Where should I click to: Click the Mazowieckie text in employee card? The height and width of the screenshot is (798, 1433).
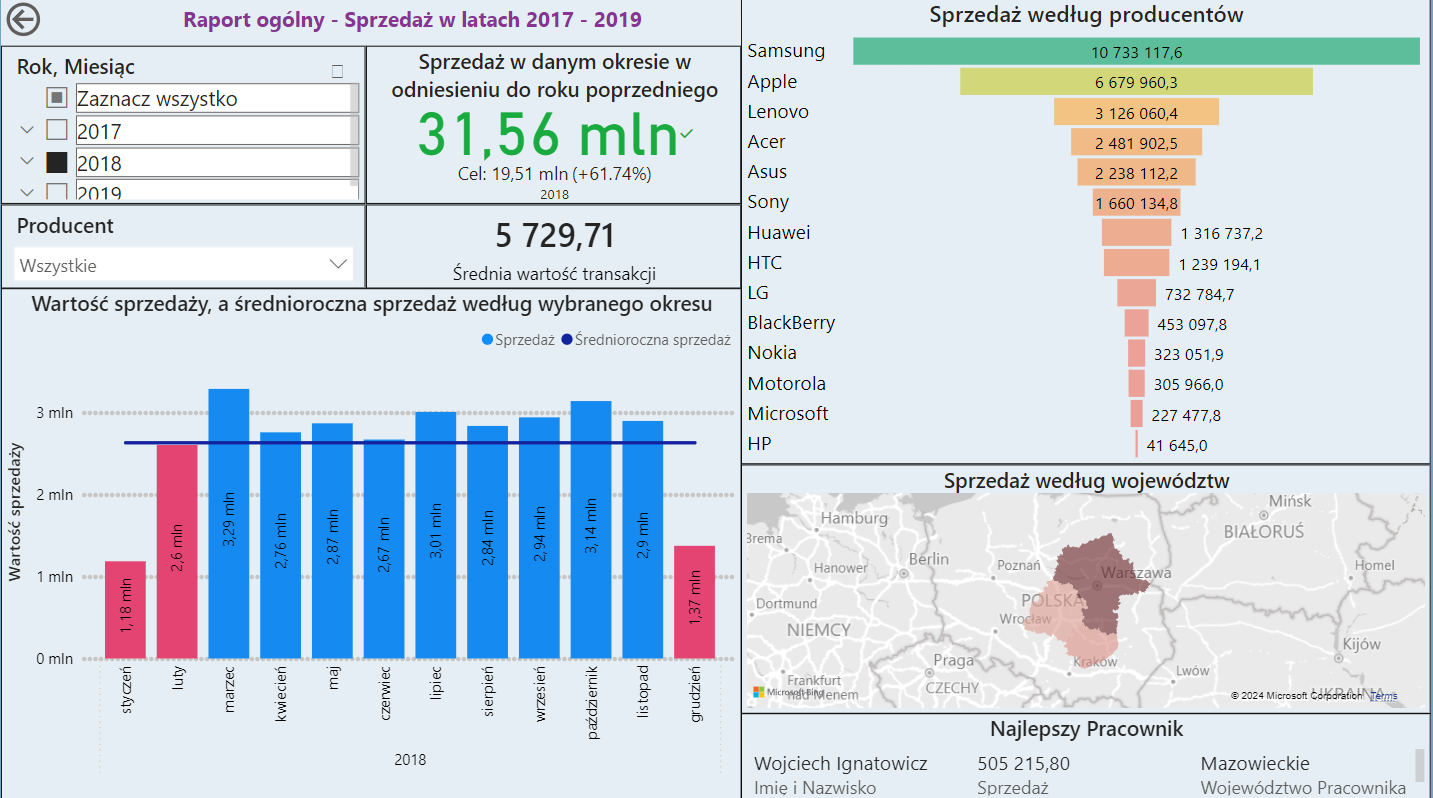point(1255,764)
